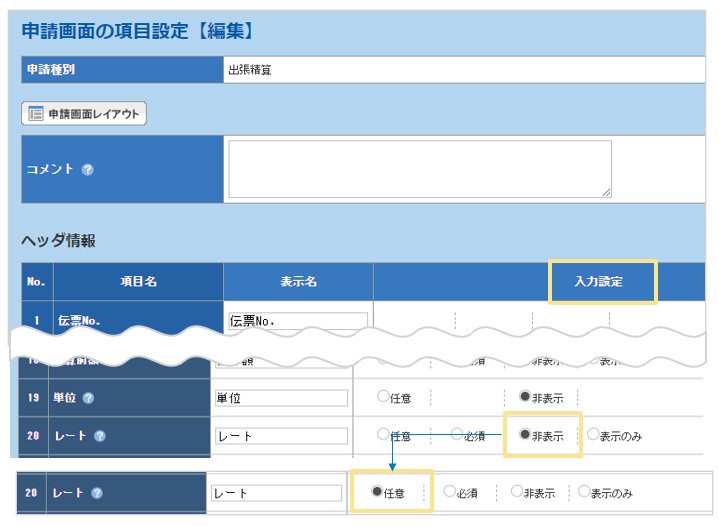This screenshot has height=527, width=719.
Task: Click the 申請種別 label
Action: [51, 70]
